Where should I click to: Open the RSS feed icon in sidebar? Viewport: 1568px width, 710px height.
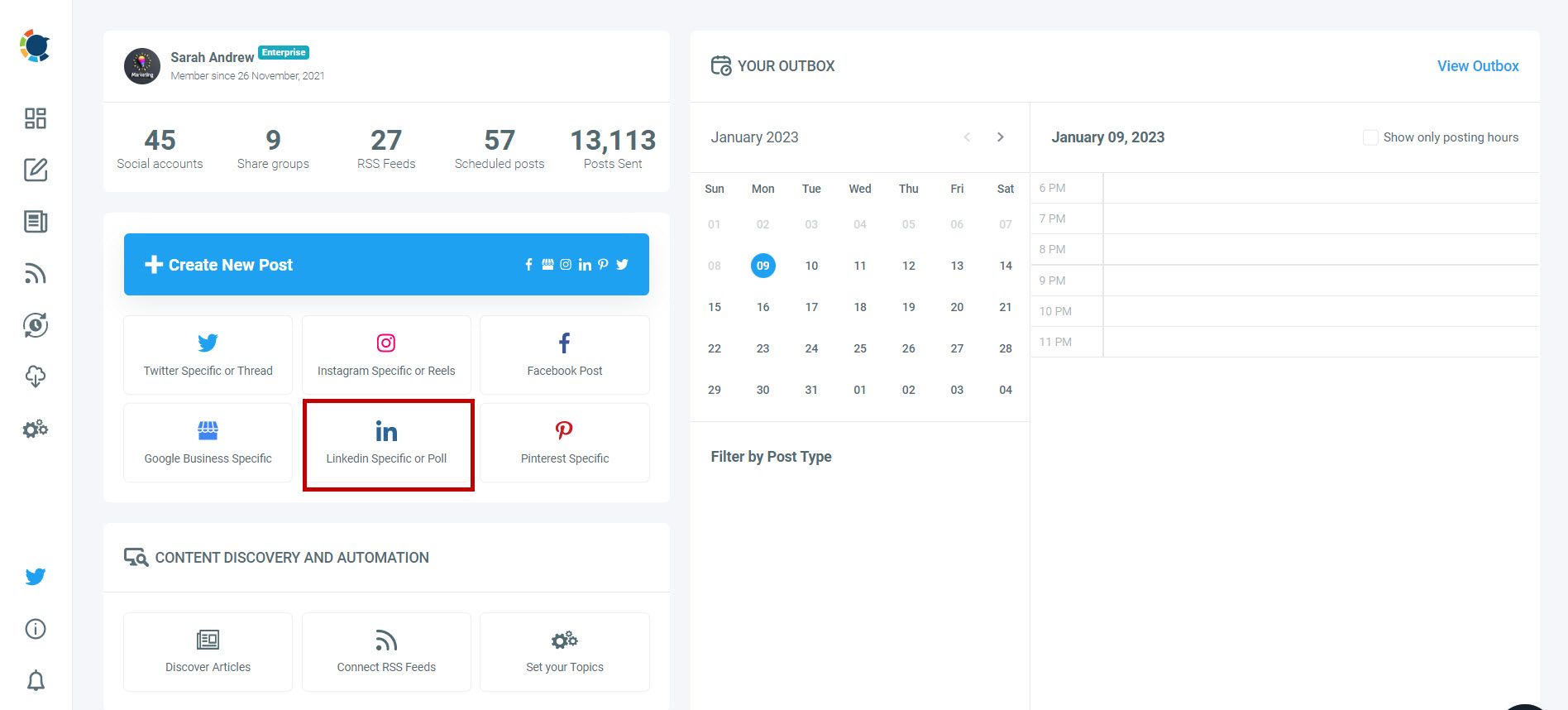click(x=36, y=274)
